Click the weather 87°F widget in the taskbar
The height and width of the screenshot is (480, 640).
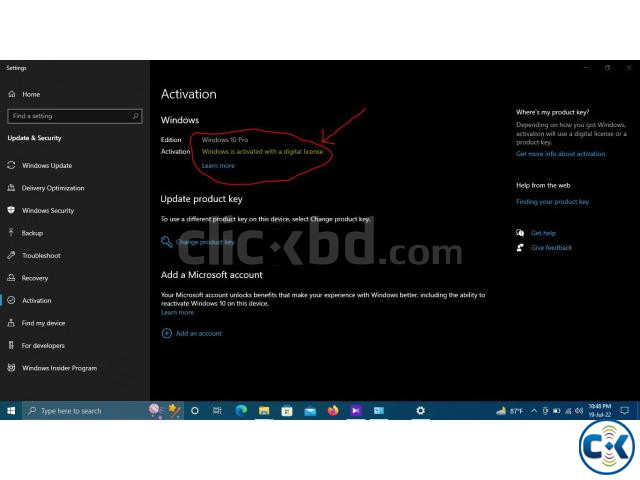509,411
